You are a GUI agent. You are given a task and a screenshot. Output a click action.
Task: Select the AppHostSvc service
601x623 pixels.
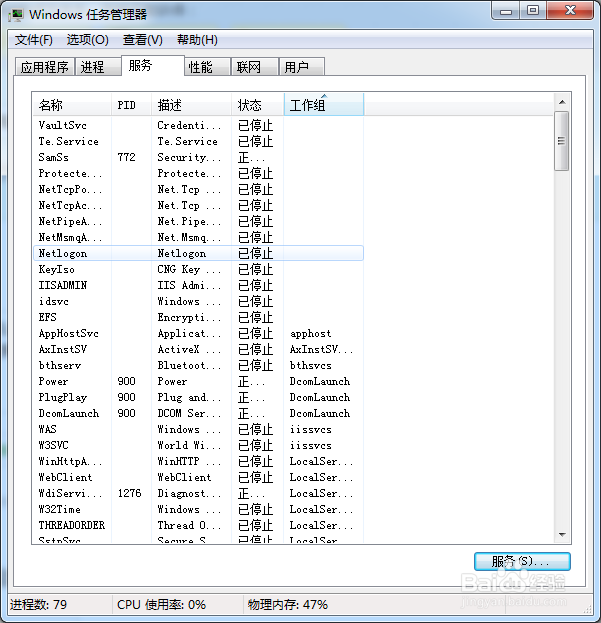coord(68,333)
